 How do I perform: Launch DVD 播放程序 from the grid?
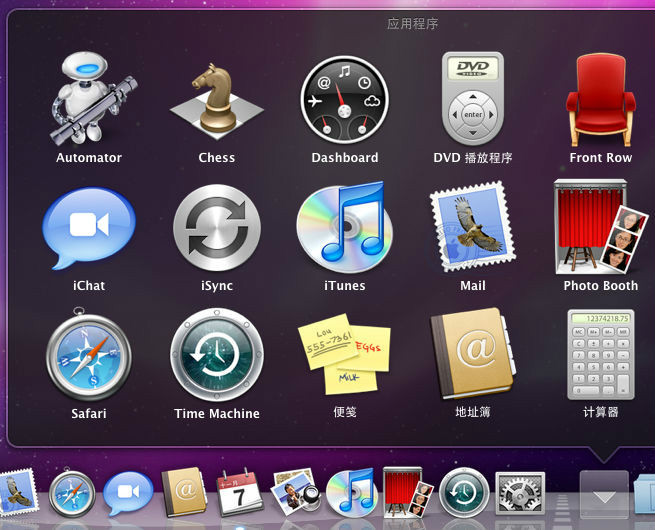pos(473,99)
